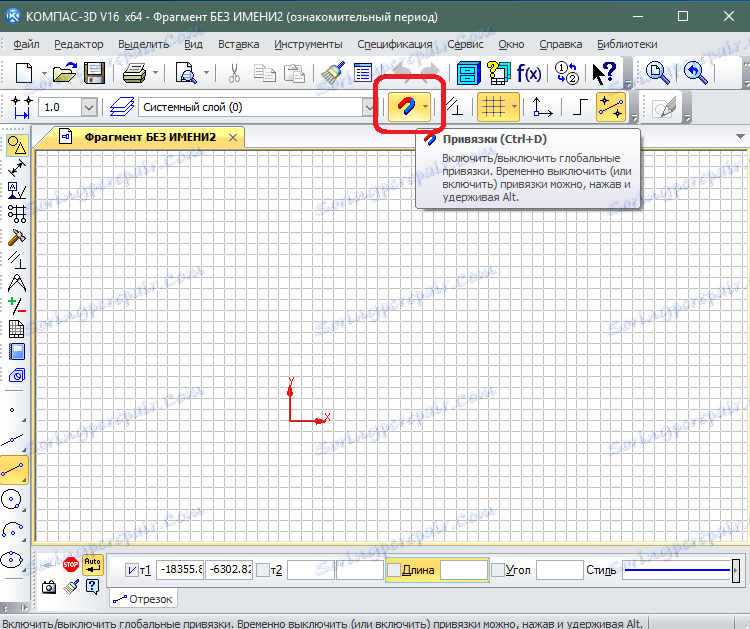
Task: Click the object help cursor-question icon
Action: click(604, 73)
